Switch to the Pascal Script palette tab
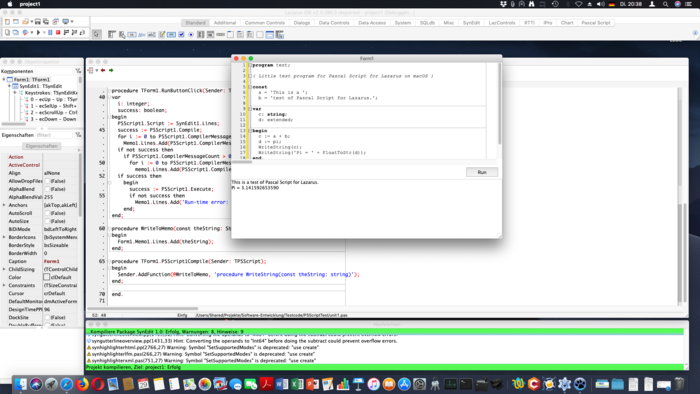 (596, 23)
